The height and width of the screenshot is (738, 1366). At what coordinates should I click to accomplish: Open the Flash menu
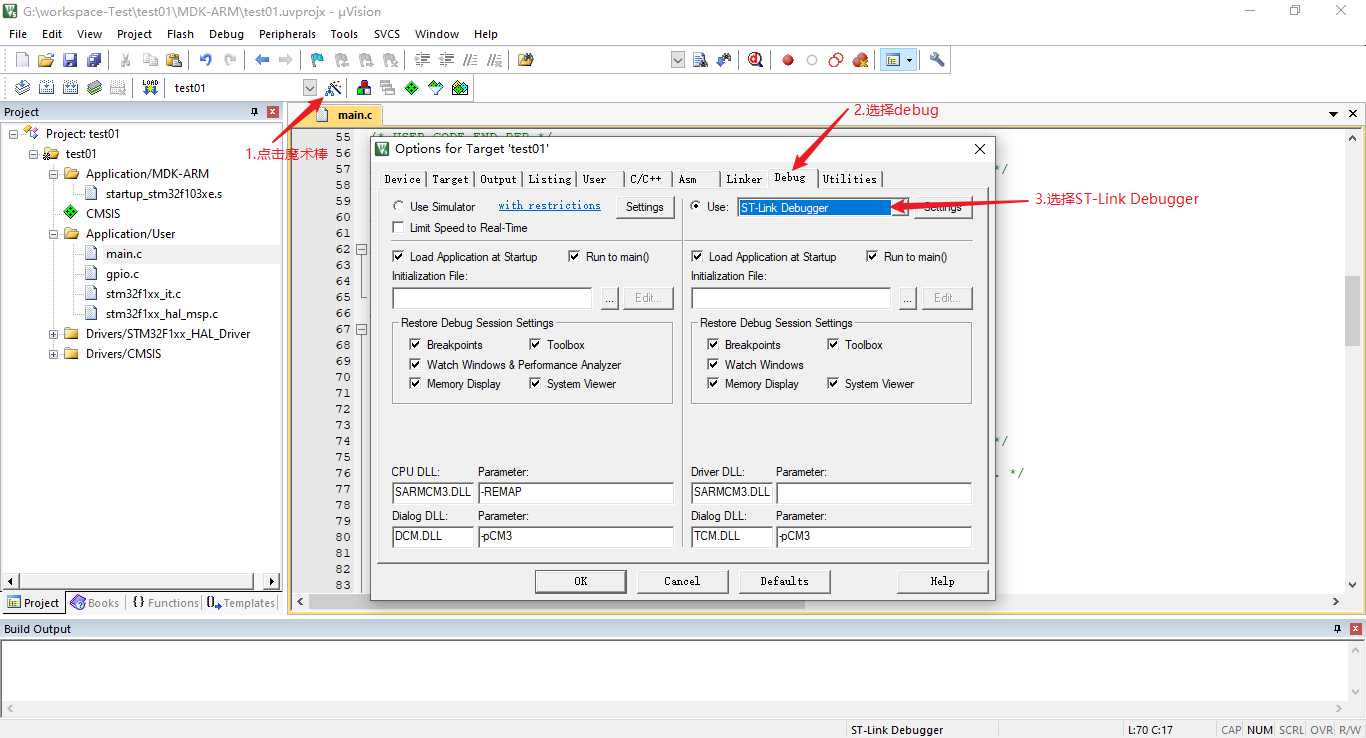point(180,34)
